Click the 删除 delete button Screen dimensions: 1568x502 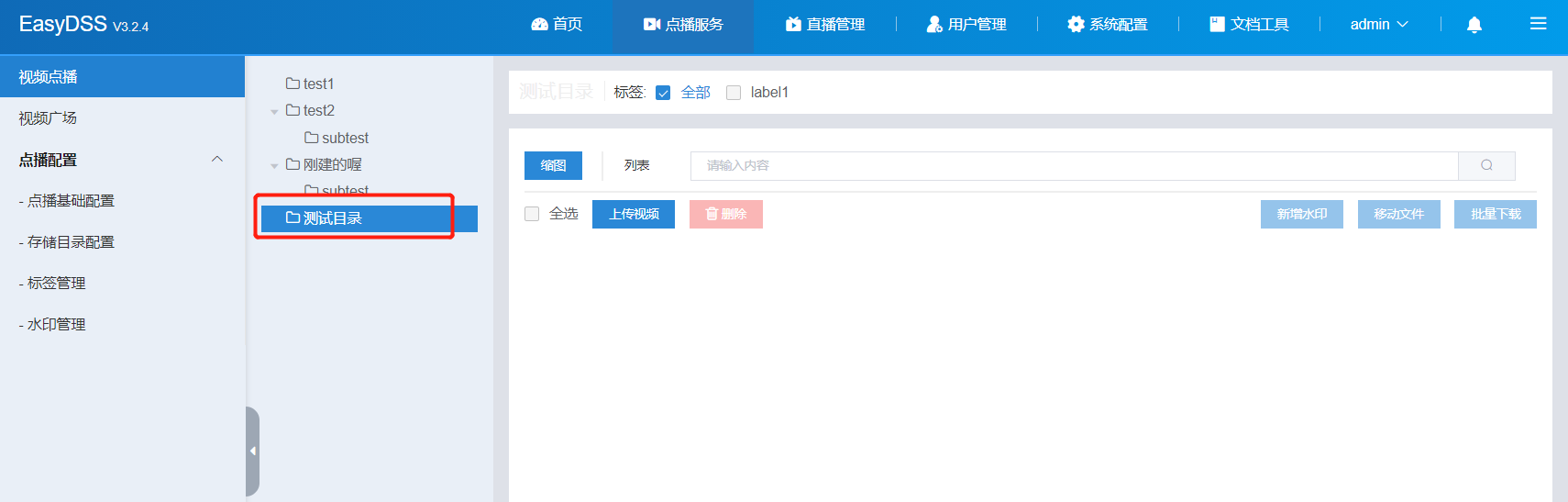[726, 214]
